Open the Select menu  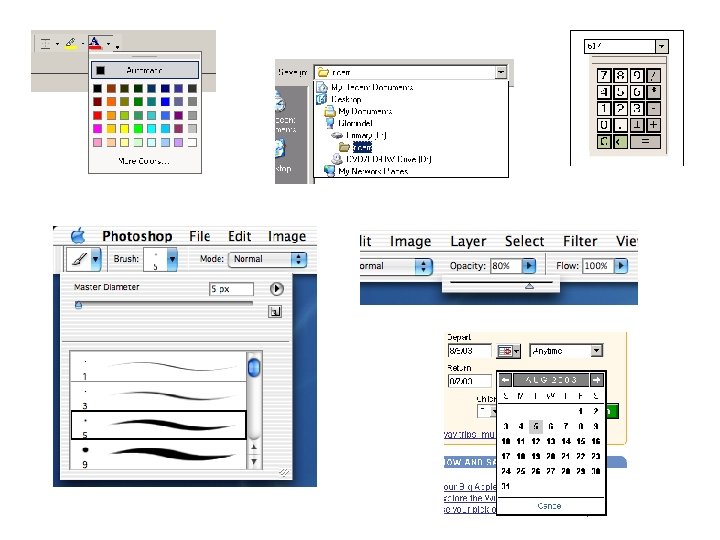[524, 241]
